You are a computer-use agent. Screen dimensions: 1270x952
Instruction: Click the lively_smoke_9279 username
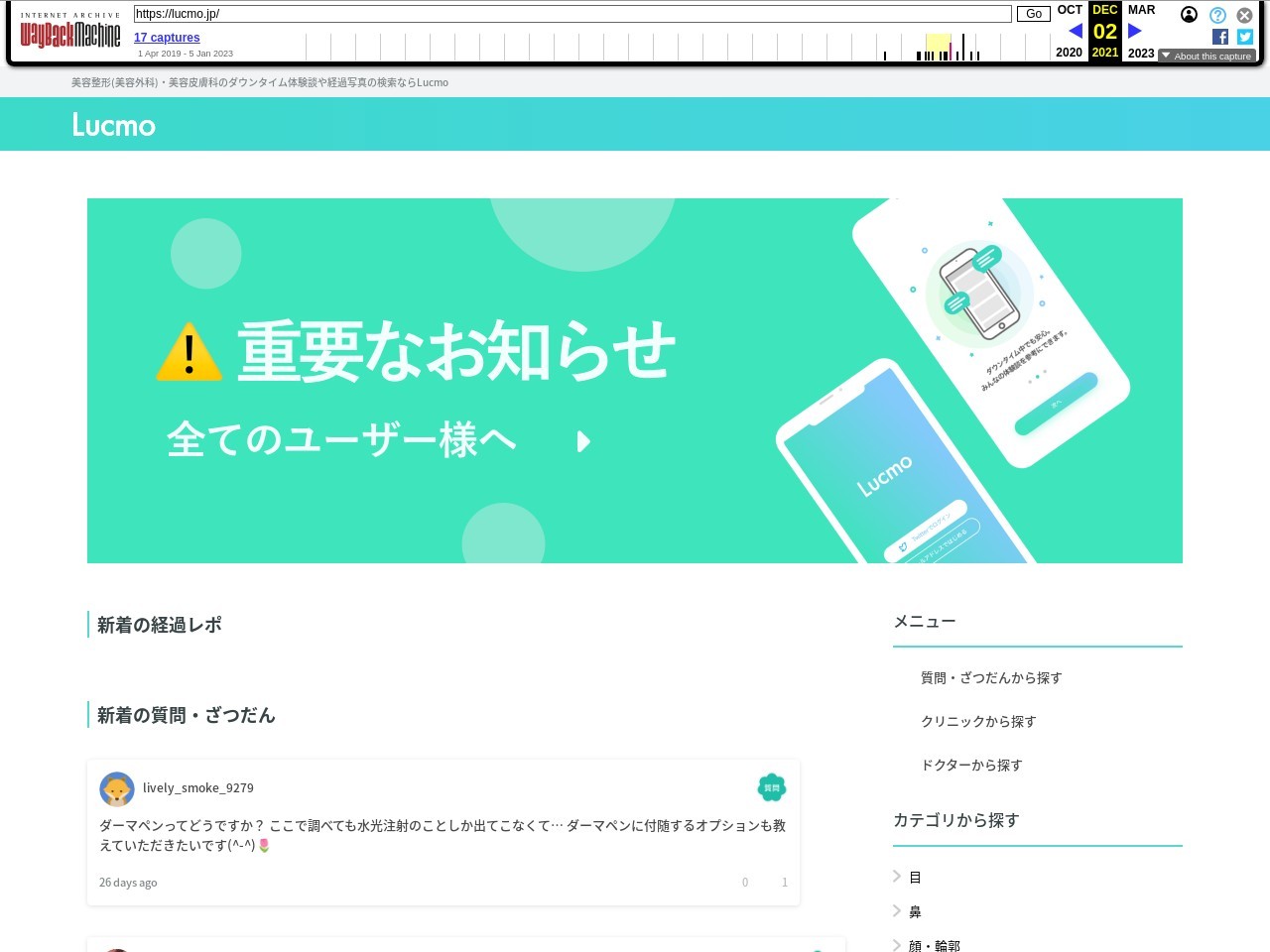198,788
